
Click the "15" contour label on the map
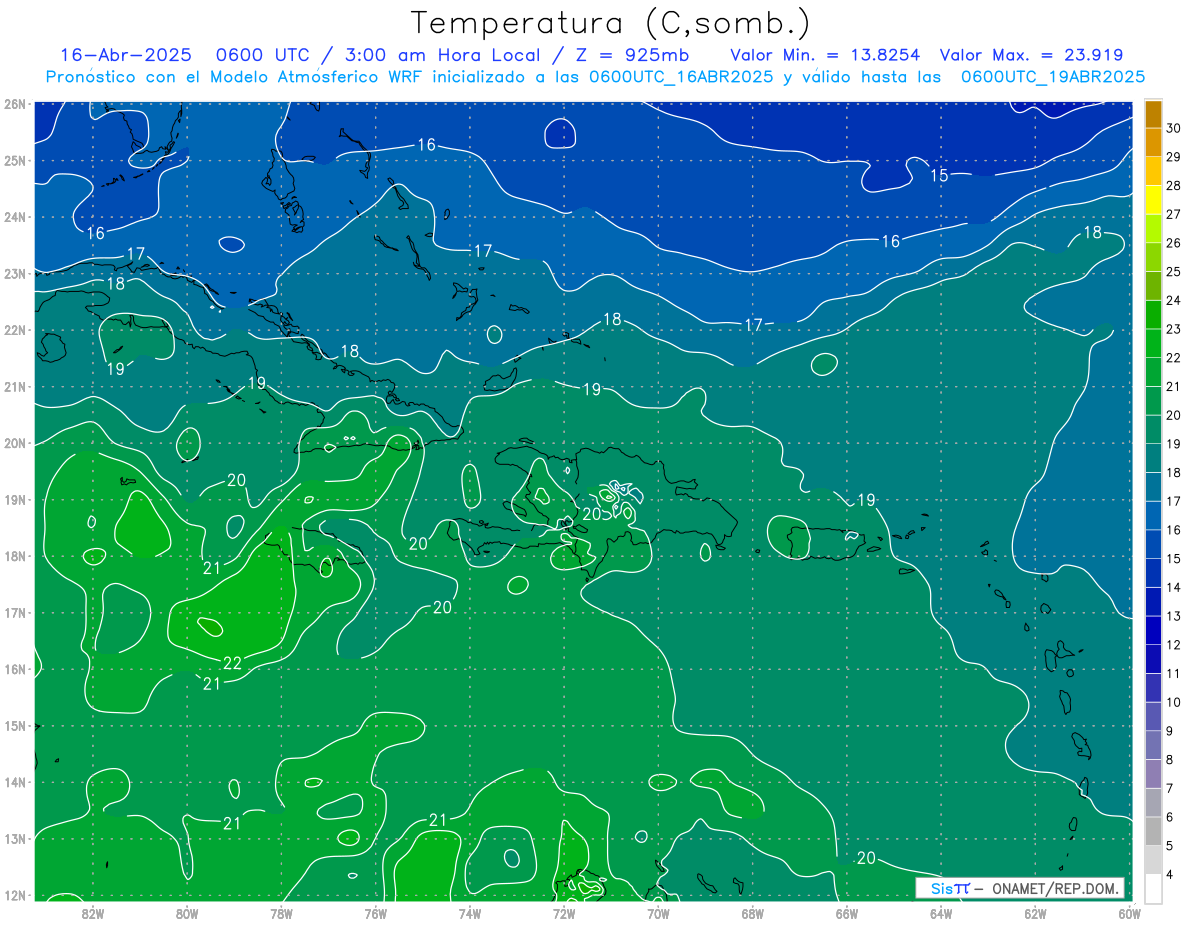tap(939, 176)
